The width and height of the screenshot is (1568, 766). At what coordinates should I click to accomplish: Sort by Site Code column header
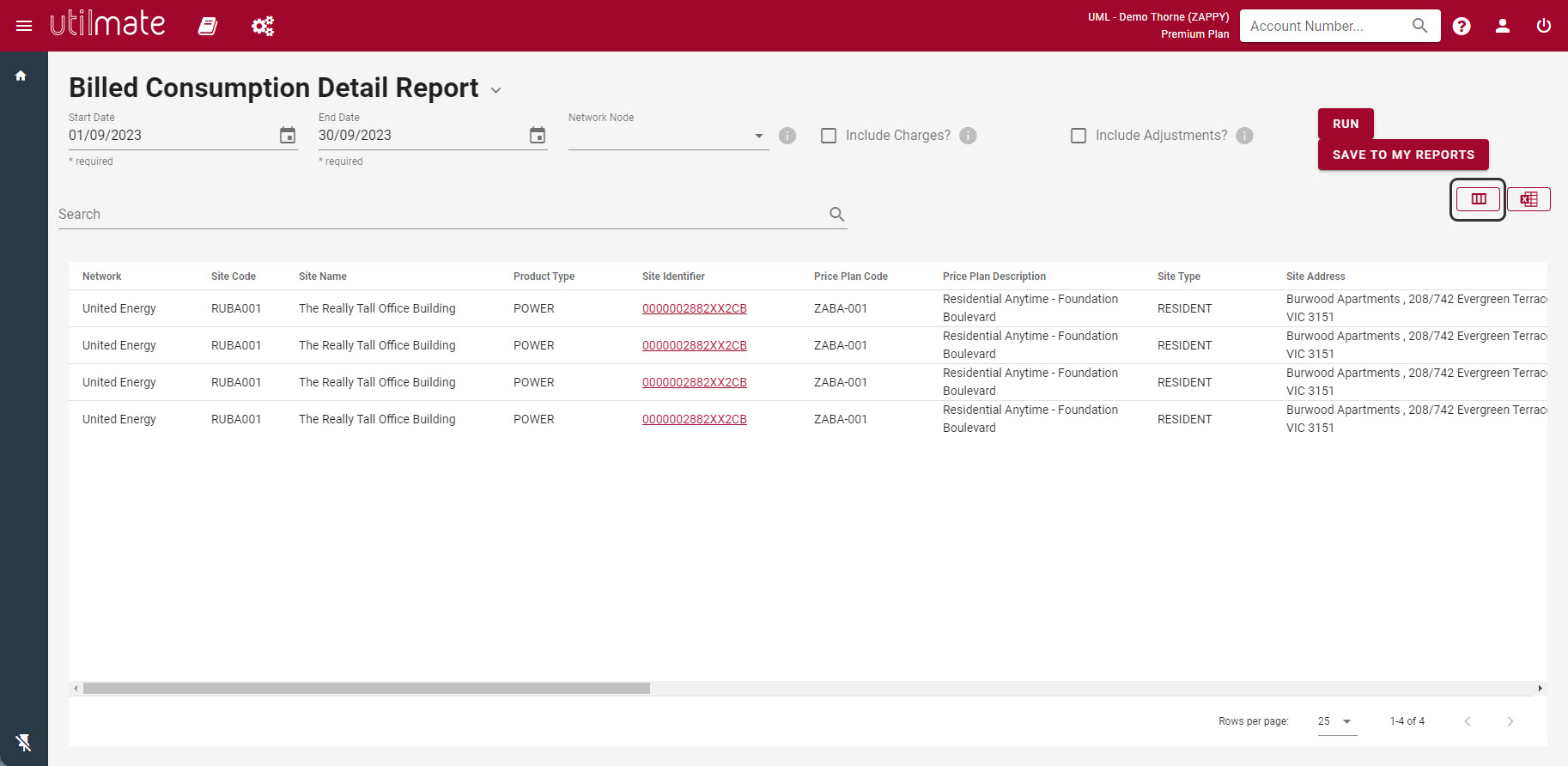[234, 277]
